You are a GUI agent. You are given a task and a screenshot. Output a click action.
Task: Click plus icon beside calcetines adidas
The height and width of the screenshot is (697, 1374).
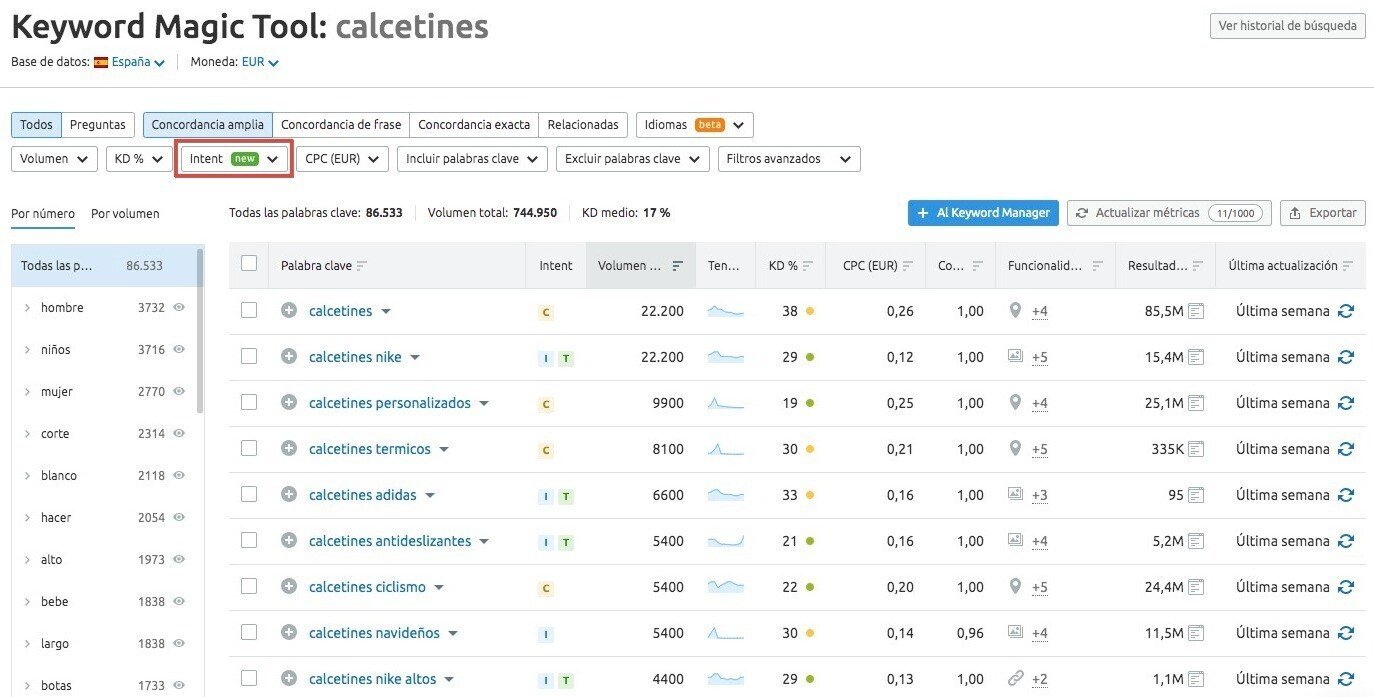point(289,495)
